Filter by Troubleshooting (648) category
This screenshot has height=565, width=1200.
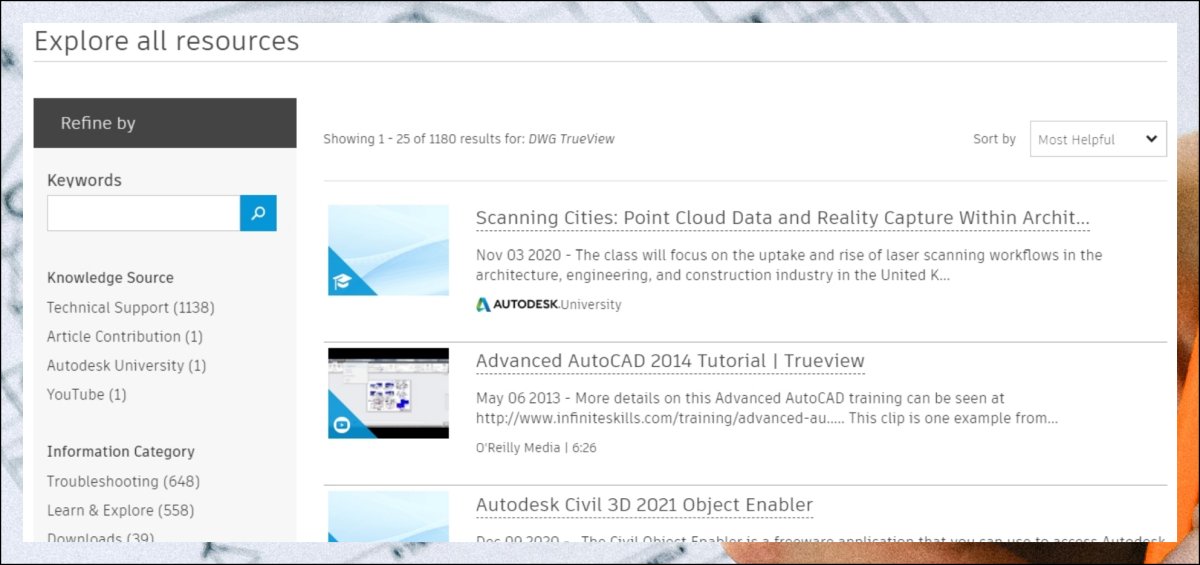(124, 482)
